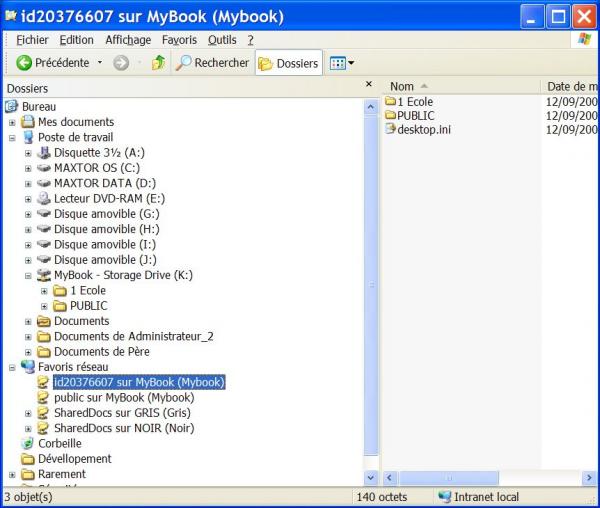Click the Mes documents folder icon
This screenshot has height=508, width=600.
pyautogui.click(x=28, y=122)
